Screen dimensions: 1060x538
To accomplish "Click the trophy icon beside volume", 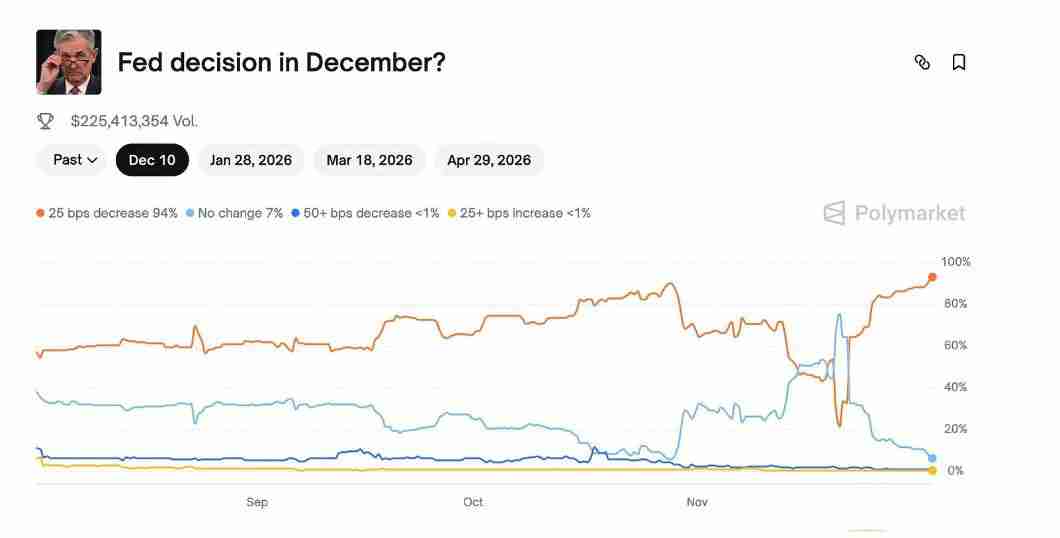I will coord(45,121).
